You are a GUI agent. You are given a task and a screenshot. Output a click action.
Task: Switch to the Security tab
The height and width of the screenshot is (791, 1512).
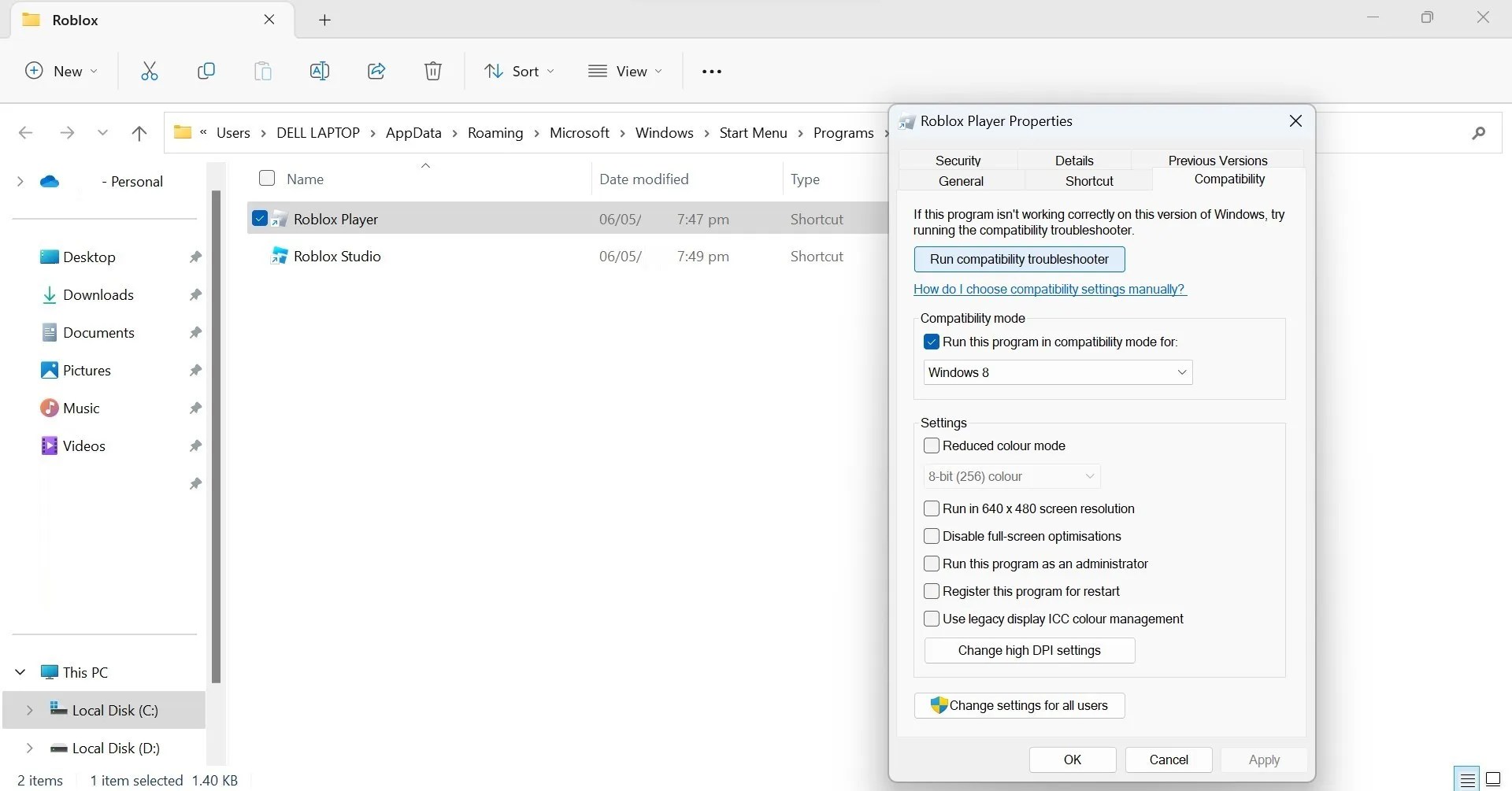tap(958, 160)
